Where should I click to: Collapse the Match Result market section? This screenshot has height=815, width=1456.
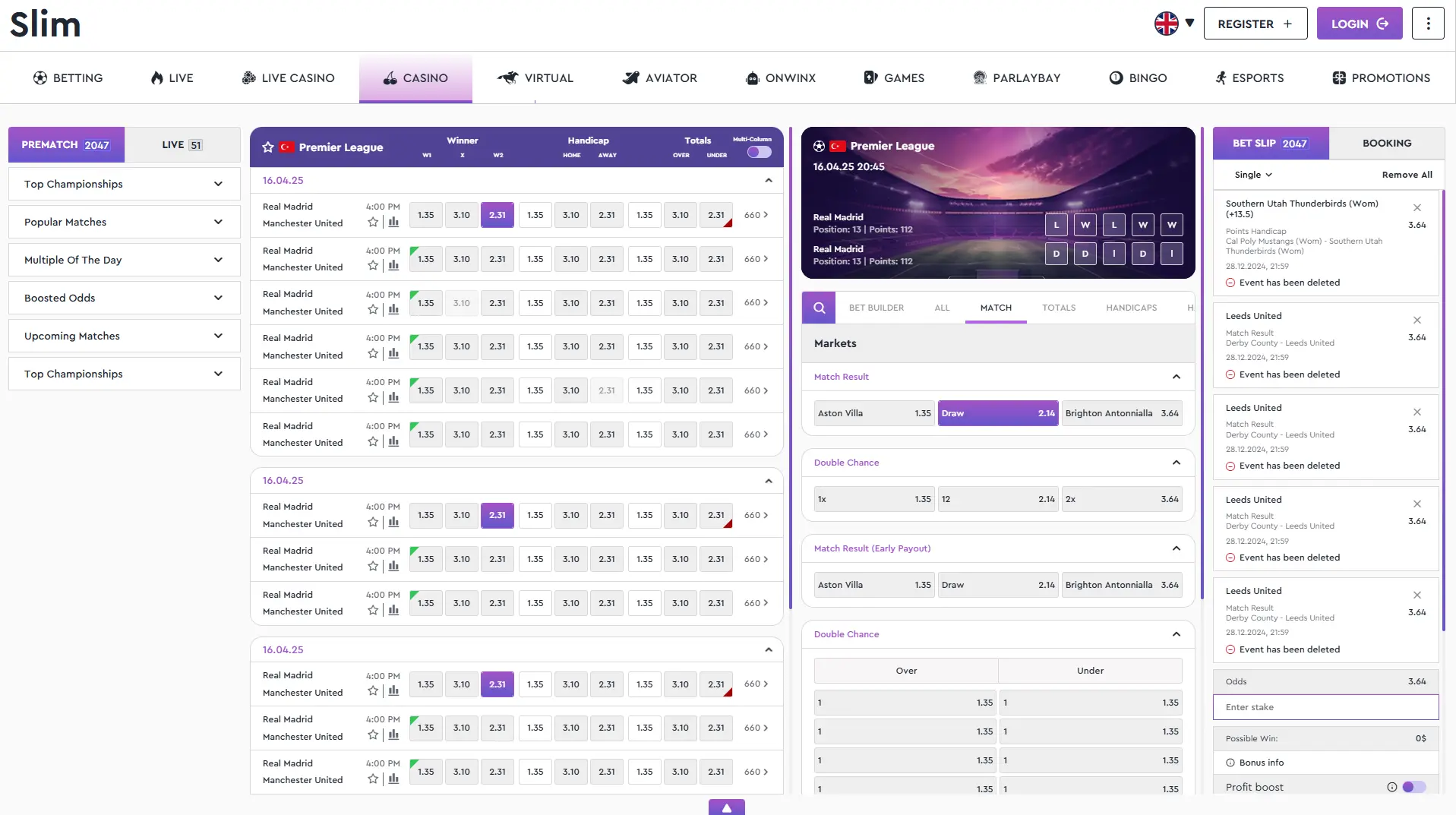(x=1176, y=377)
